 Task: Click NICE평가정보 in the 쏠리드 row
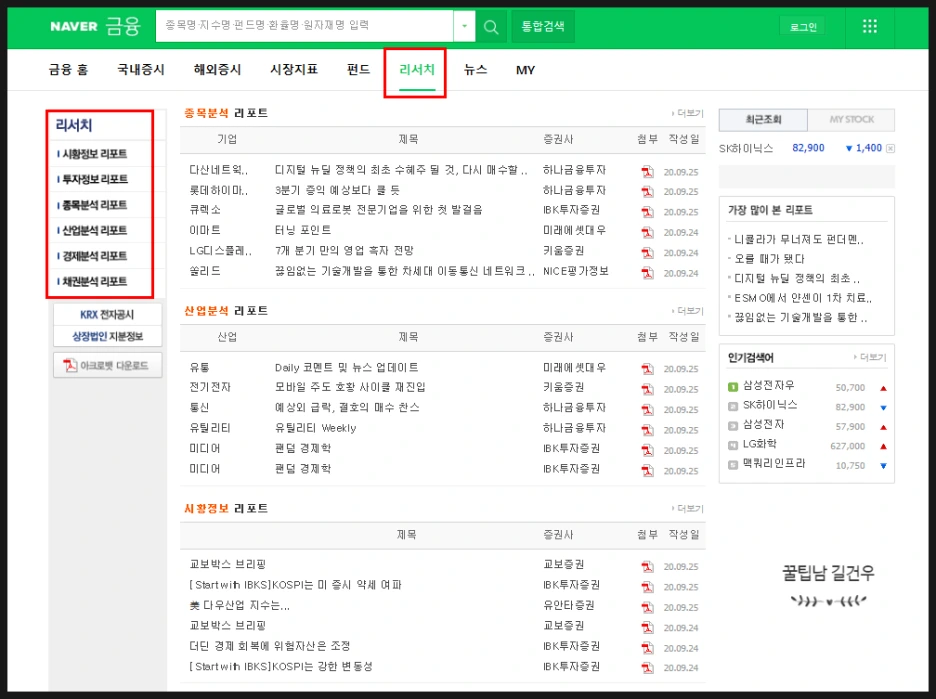(575, 271)
